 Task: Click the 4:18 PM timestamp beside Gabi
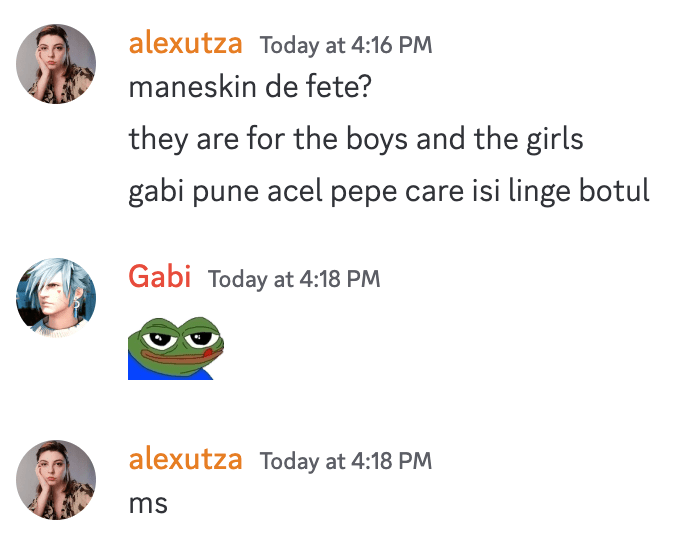(294, 278)
